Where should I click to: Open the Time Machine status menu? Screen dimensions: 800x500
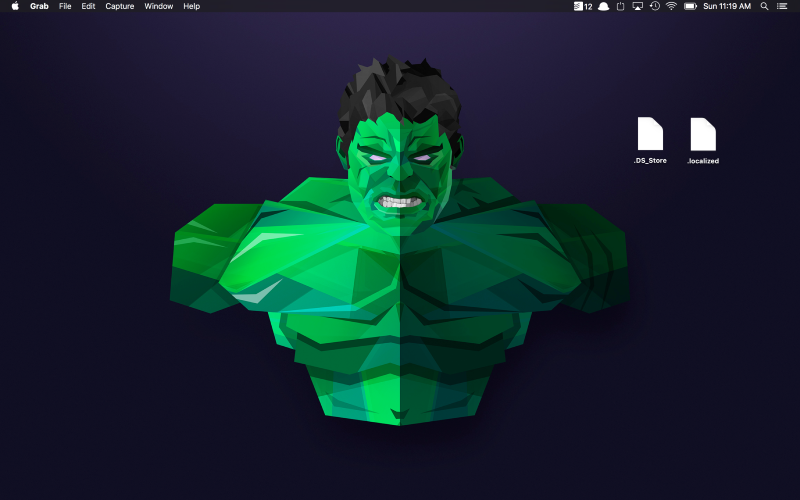click(x=654, y=6)
